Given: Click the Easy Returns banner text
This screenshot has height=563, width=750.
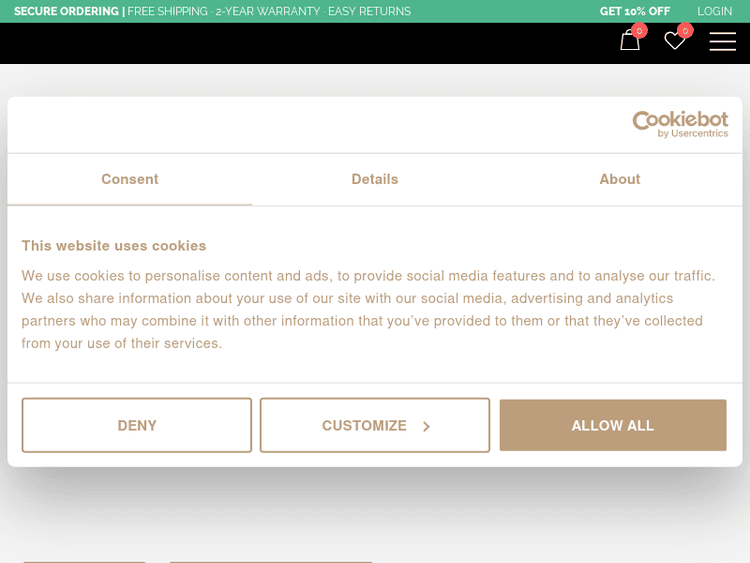Looking at the screenshot, I should (369, 11).
